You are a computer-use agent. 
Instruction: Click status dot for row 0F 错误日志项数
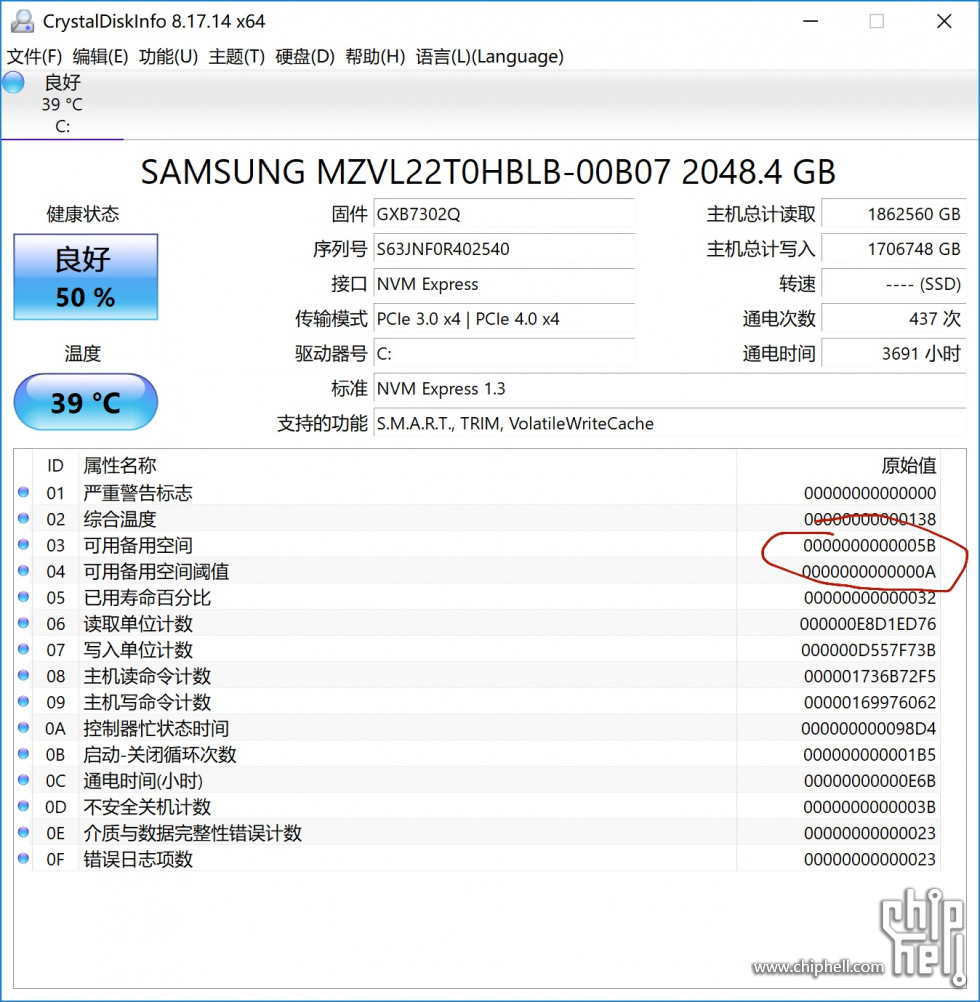(x=24, y=859)
